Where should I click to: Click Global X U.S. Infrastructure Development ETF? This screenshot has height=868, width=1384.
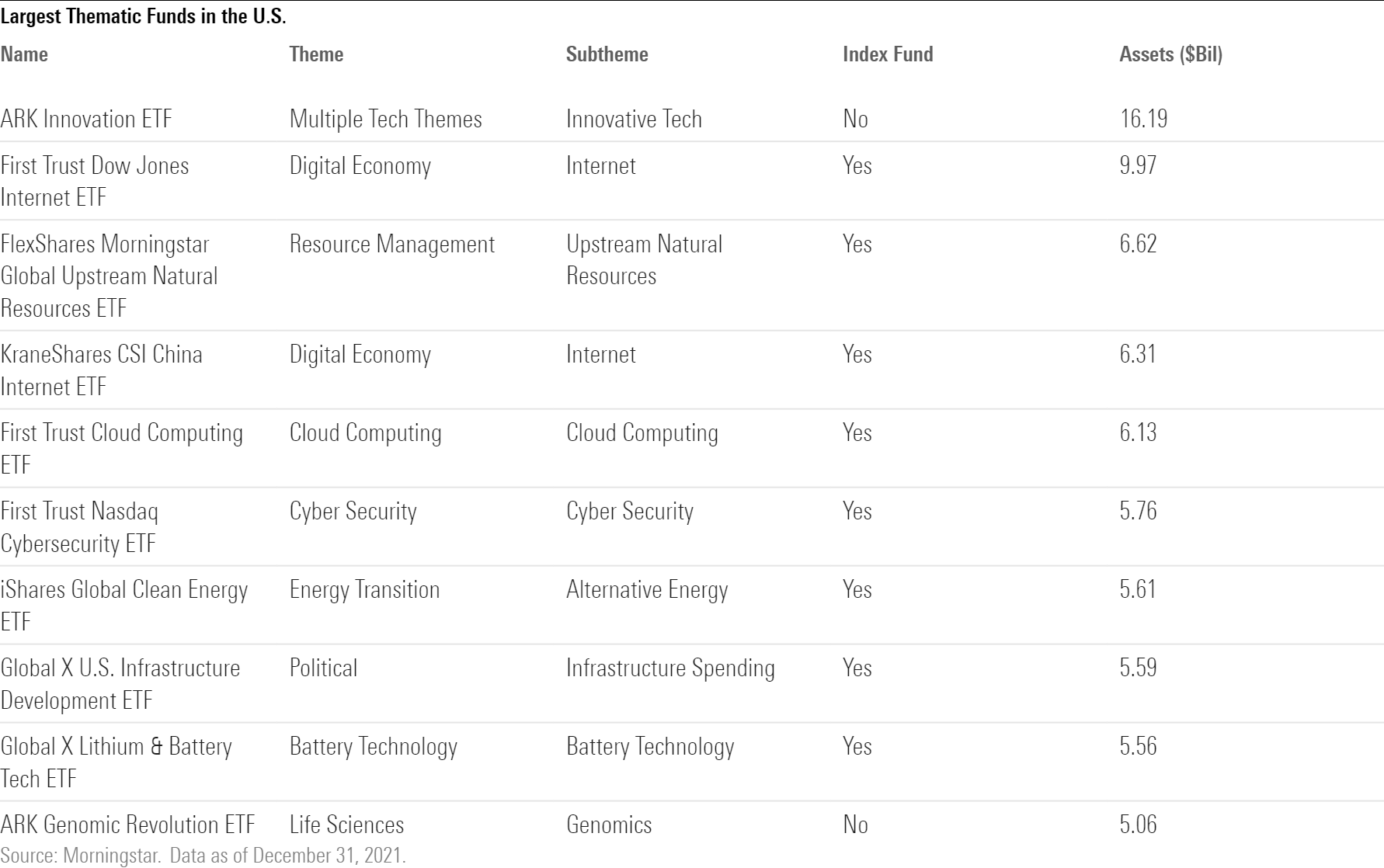120,683
